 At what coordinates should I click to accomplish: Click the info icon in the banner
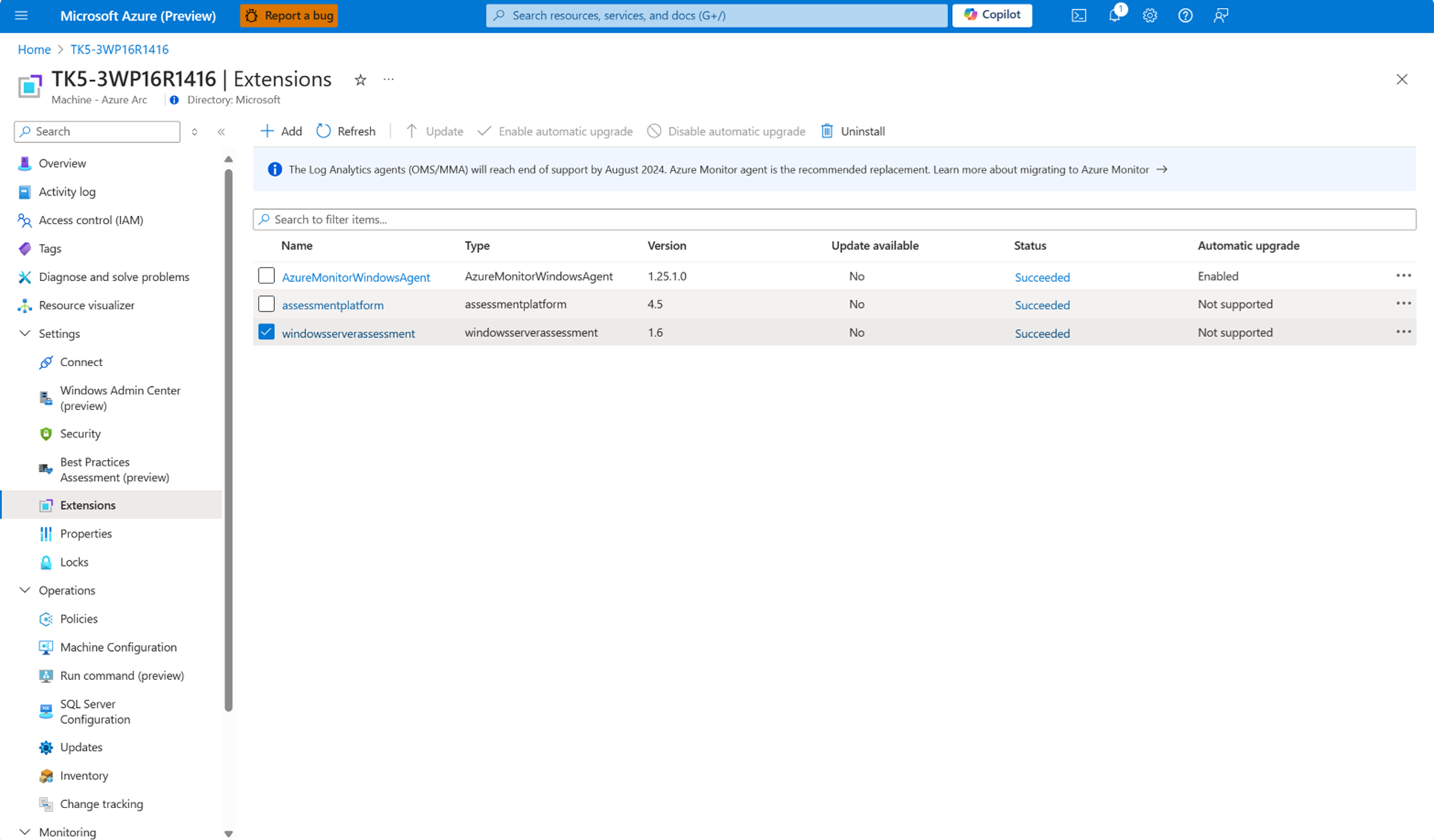tap(274, 170)
